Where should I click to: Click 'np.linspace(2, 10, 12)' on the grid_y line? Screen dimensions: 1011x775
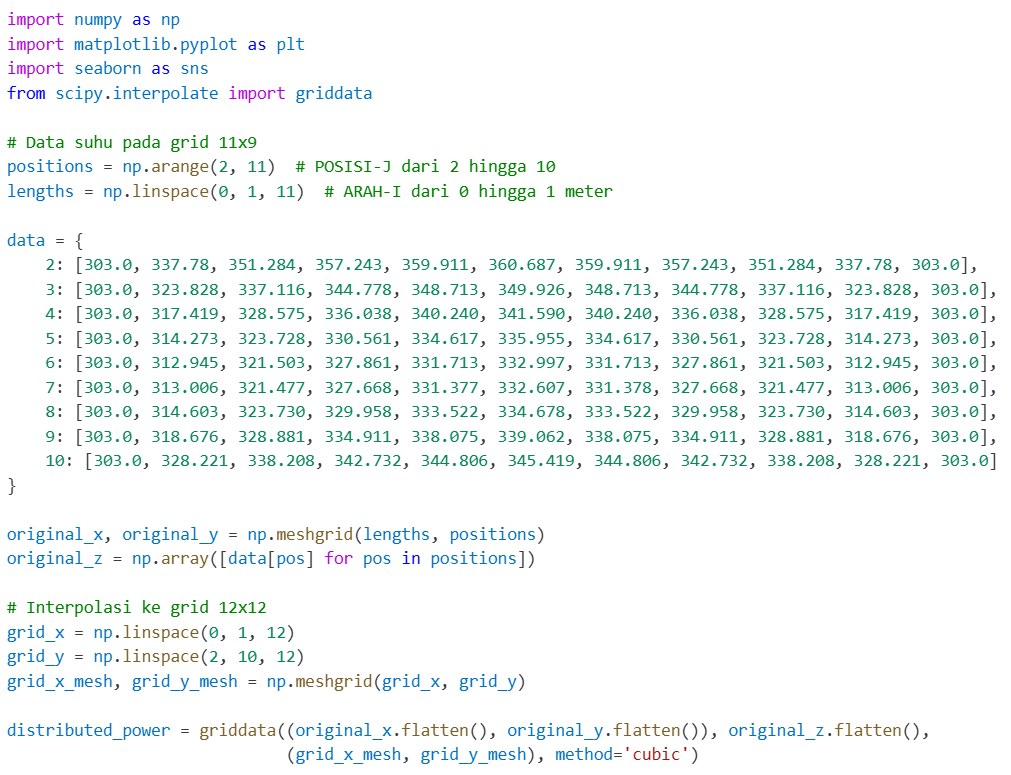tap(199, 656)
